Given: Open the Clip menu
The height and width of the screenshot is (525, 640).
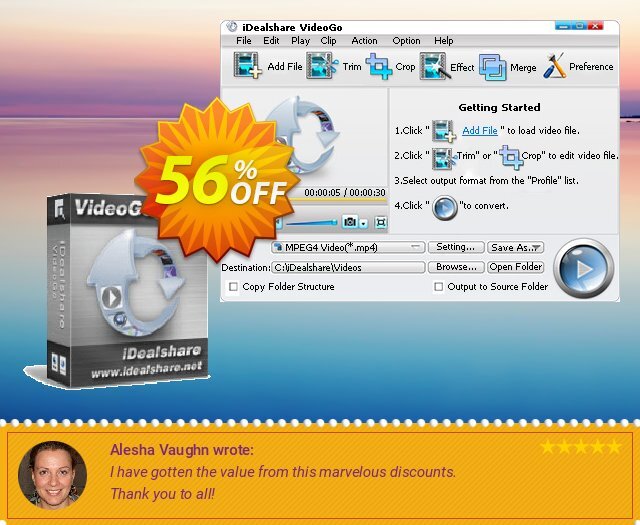Looking at the screenshot, I should [x=329, y=41].
